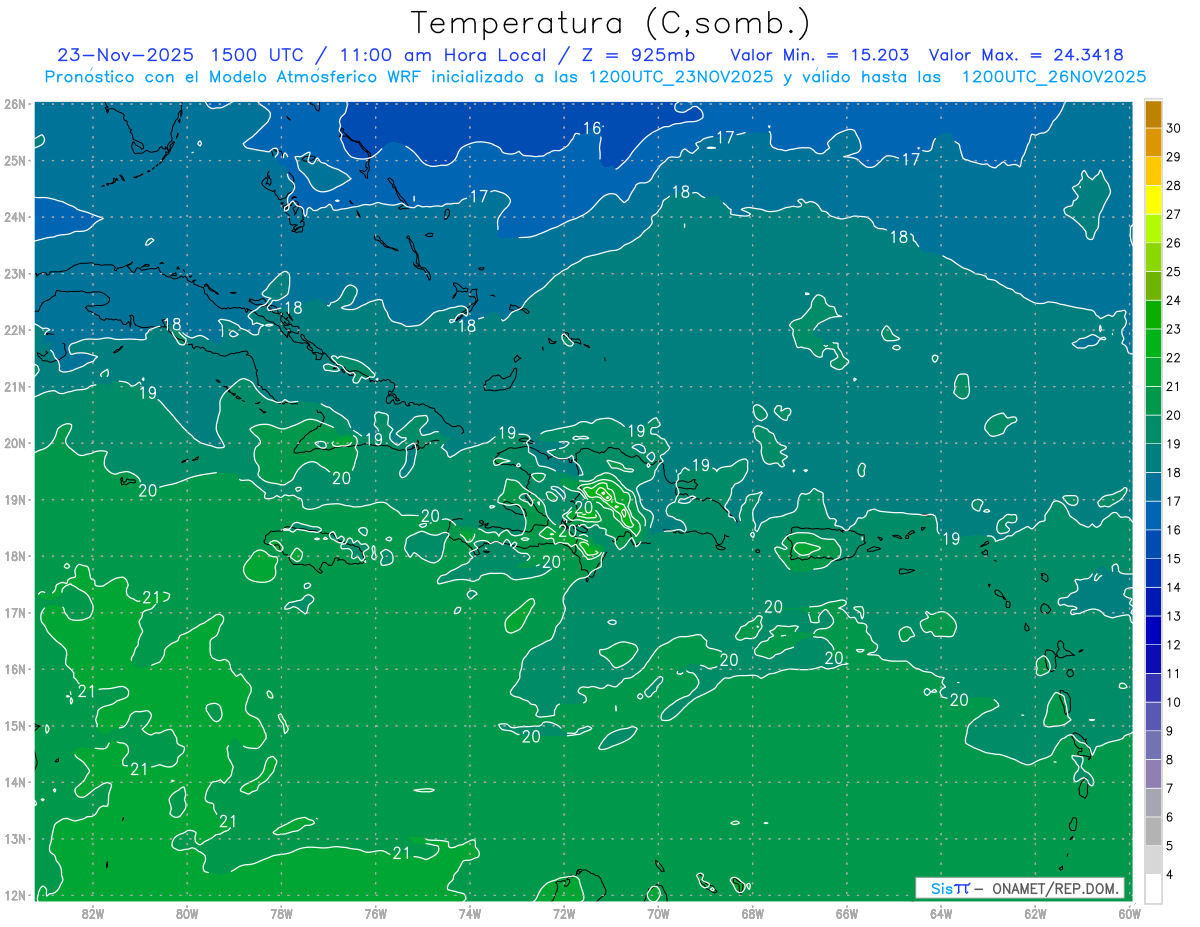The width and height of the screenshot is (1200, 927).
Task: Click the "68W" longitude axis label
Action: tap(752, 913)
